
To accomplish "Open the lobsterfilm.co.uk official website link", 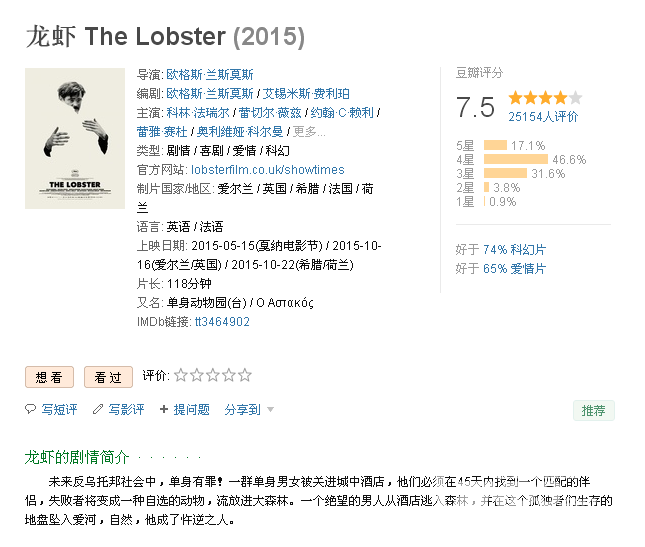I will pos(268,169).
